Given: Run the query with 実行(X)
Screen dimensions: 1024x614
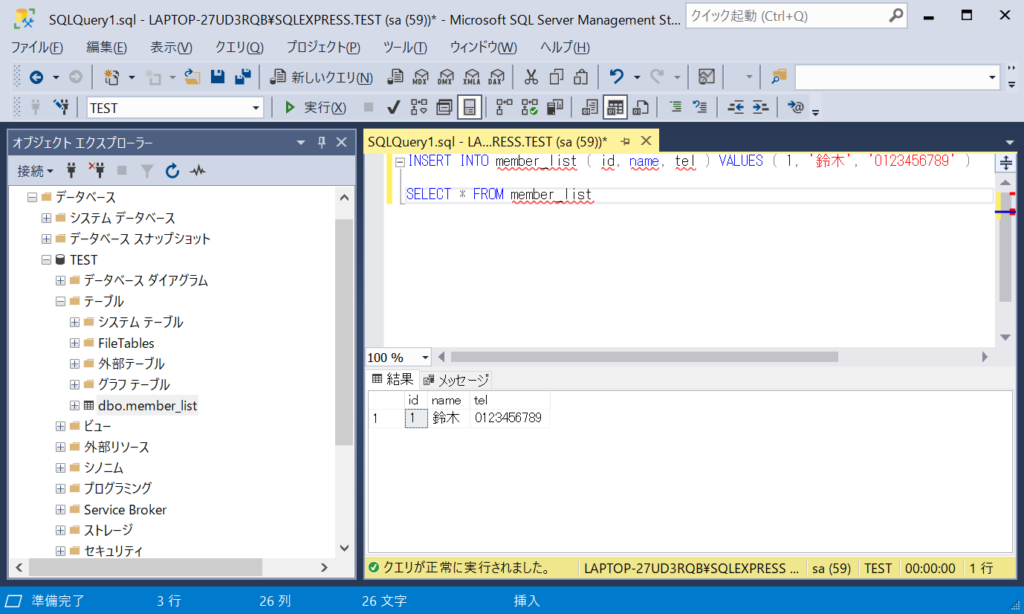Looking at the screenshot, I should pyautogui.click(x=315, y=107).
